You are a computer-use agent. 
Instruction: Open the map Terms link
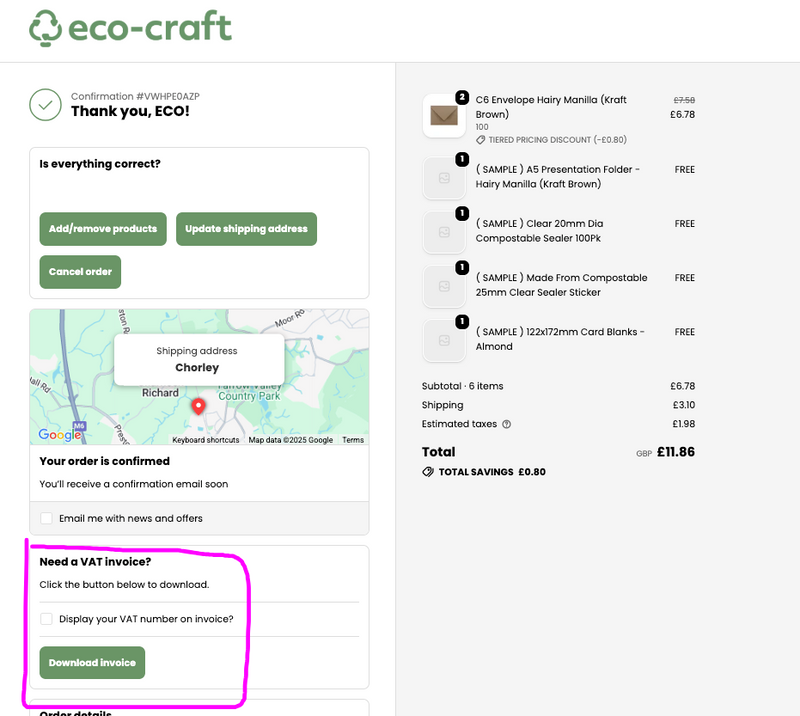tap(353, 440)
